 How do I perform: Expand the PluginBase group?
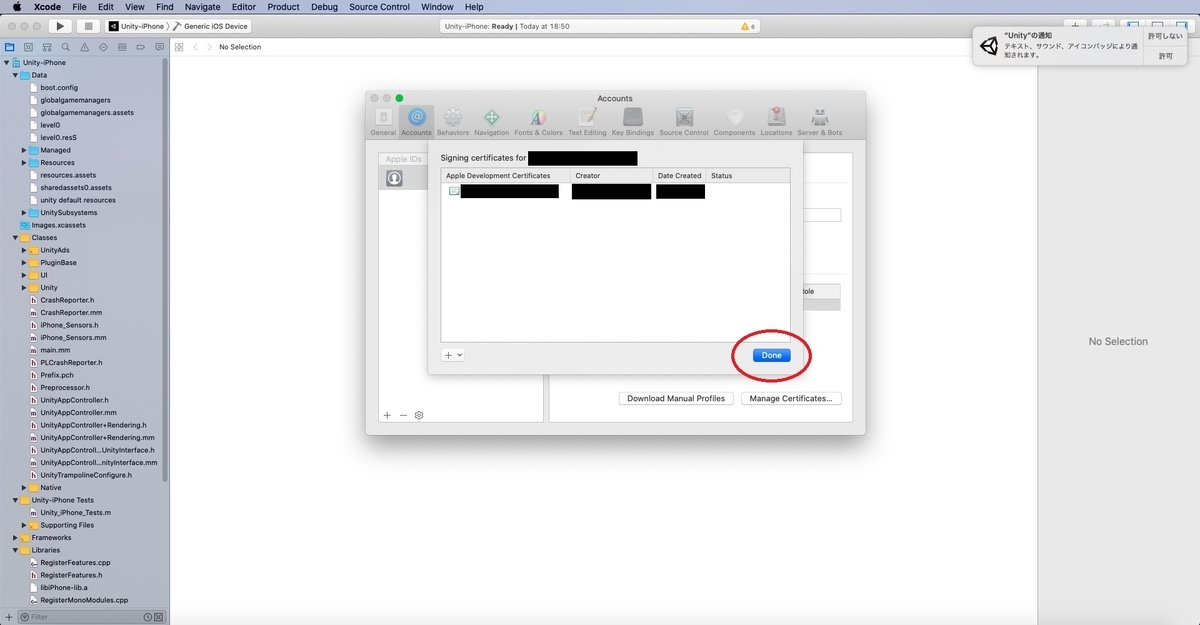point(24,262)
